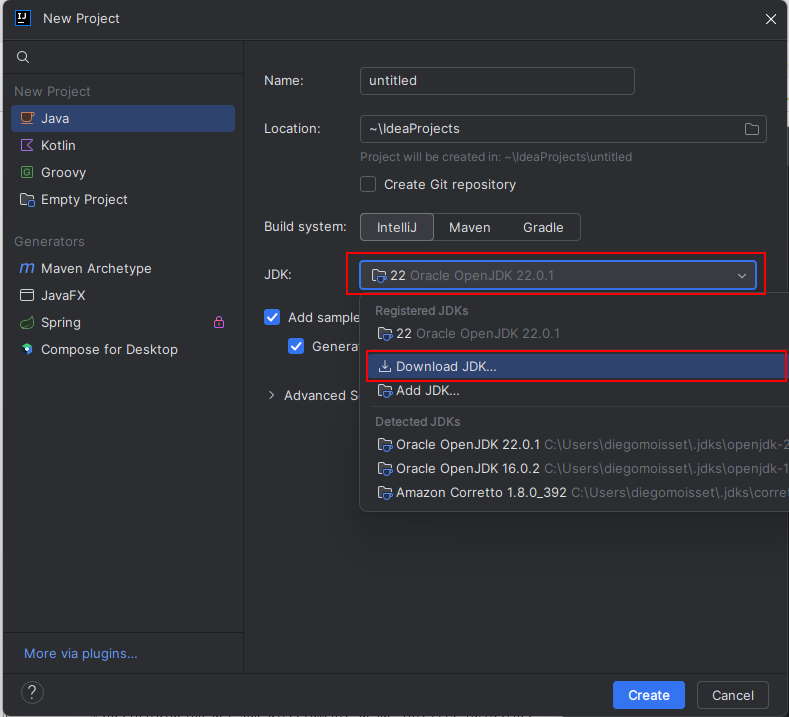The width and height of the screenshot is (789, 717).
Task: Browse location with folder icon
Action: [x=752, y=129]
